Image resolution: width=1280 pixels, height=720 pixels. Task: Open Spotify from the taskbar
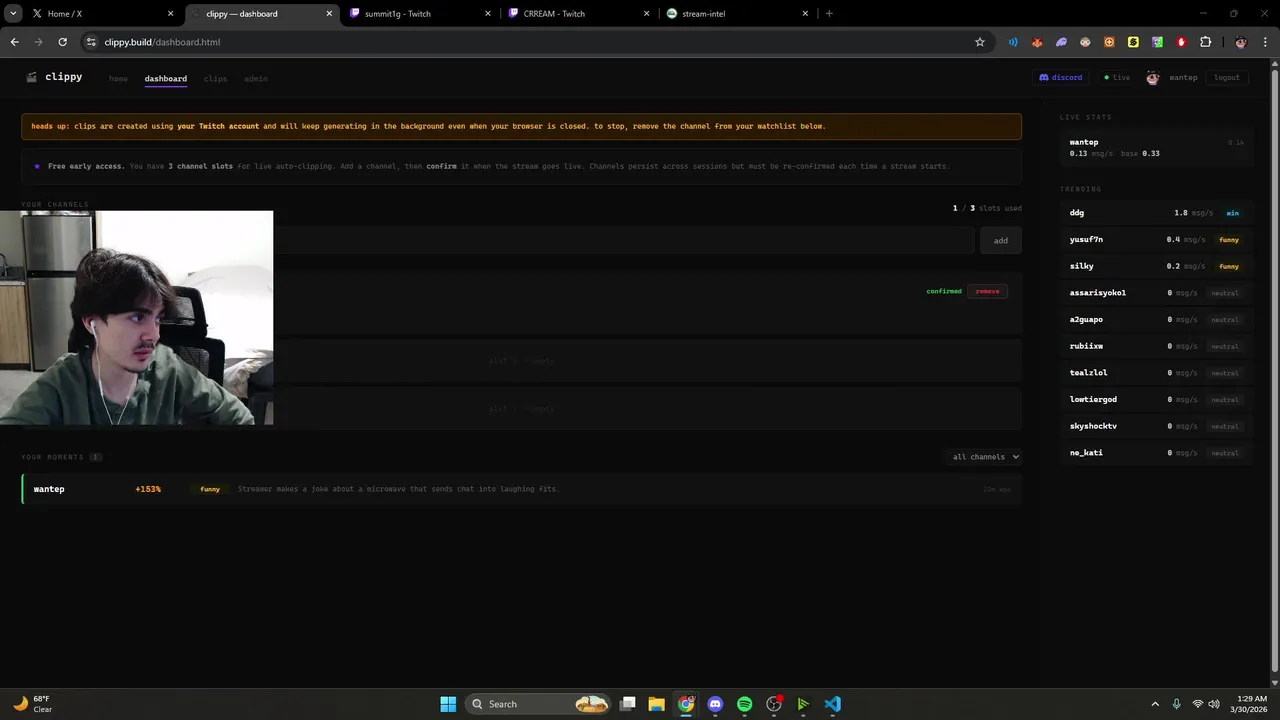[x=744, y=704]
